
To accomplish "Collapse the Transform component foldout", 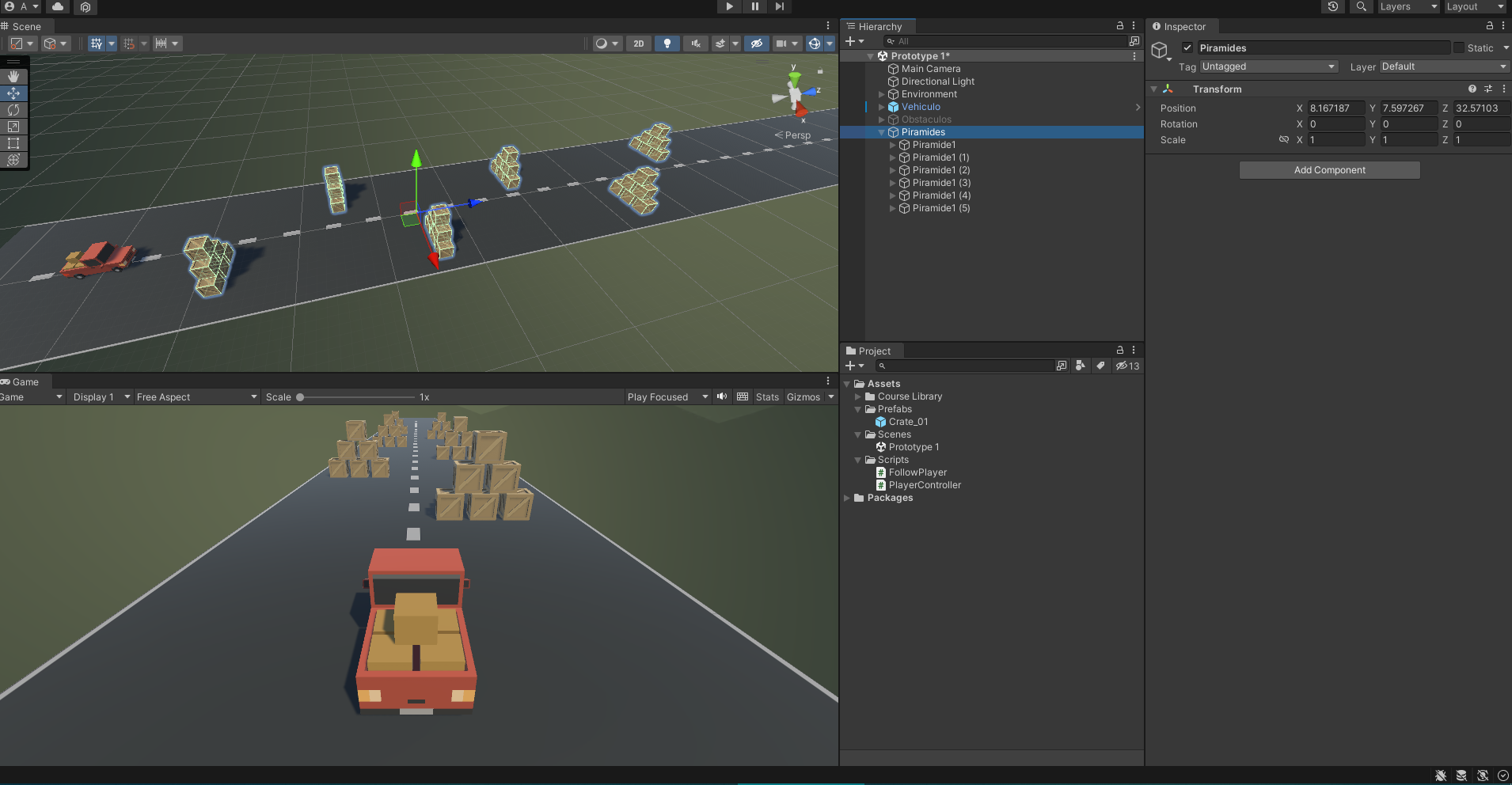I will [x=1154, y=89].
